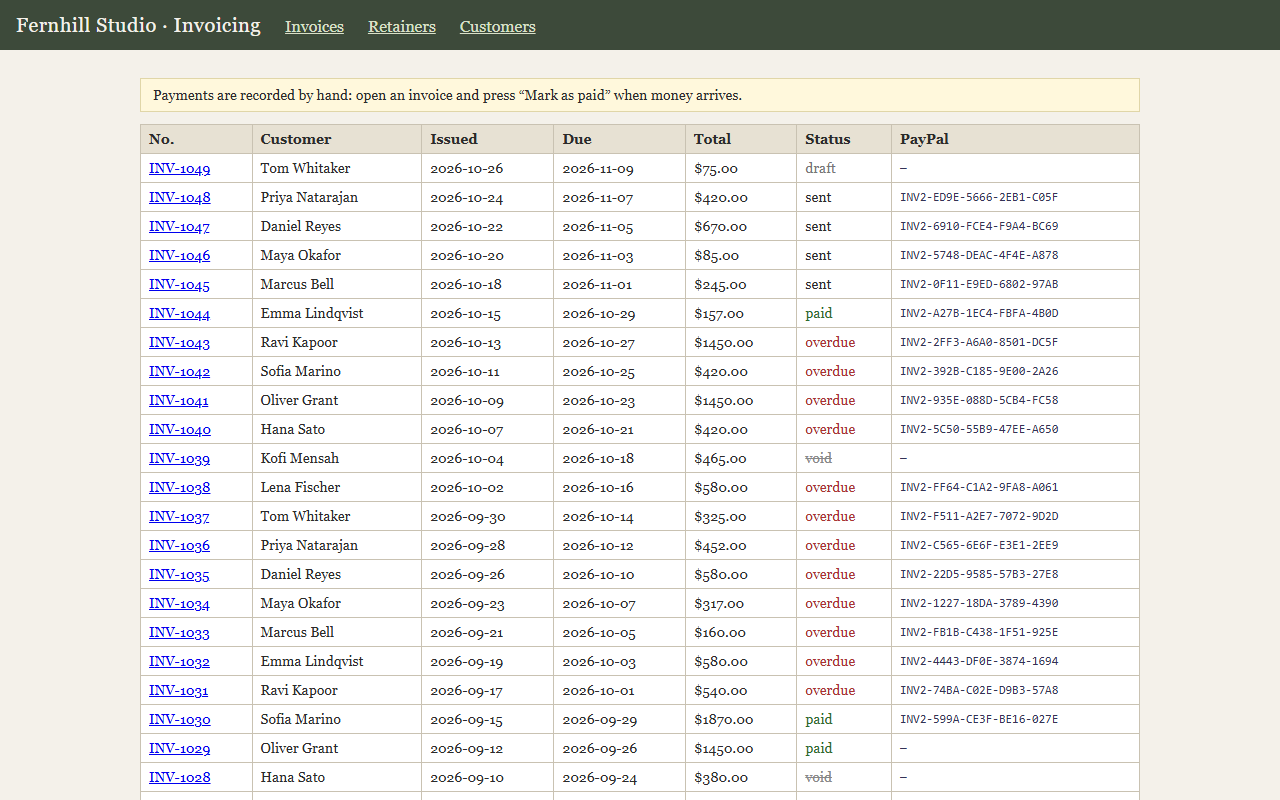The width and height of the screenshot is (1280, 800).
Task: Click the PayPal ID INV2-ED9E-5666-2EB1-C05F
Action: pyautogui.click(x=979, y=198)
